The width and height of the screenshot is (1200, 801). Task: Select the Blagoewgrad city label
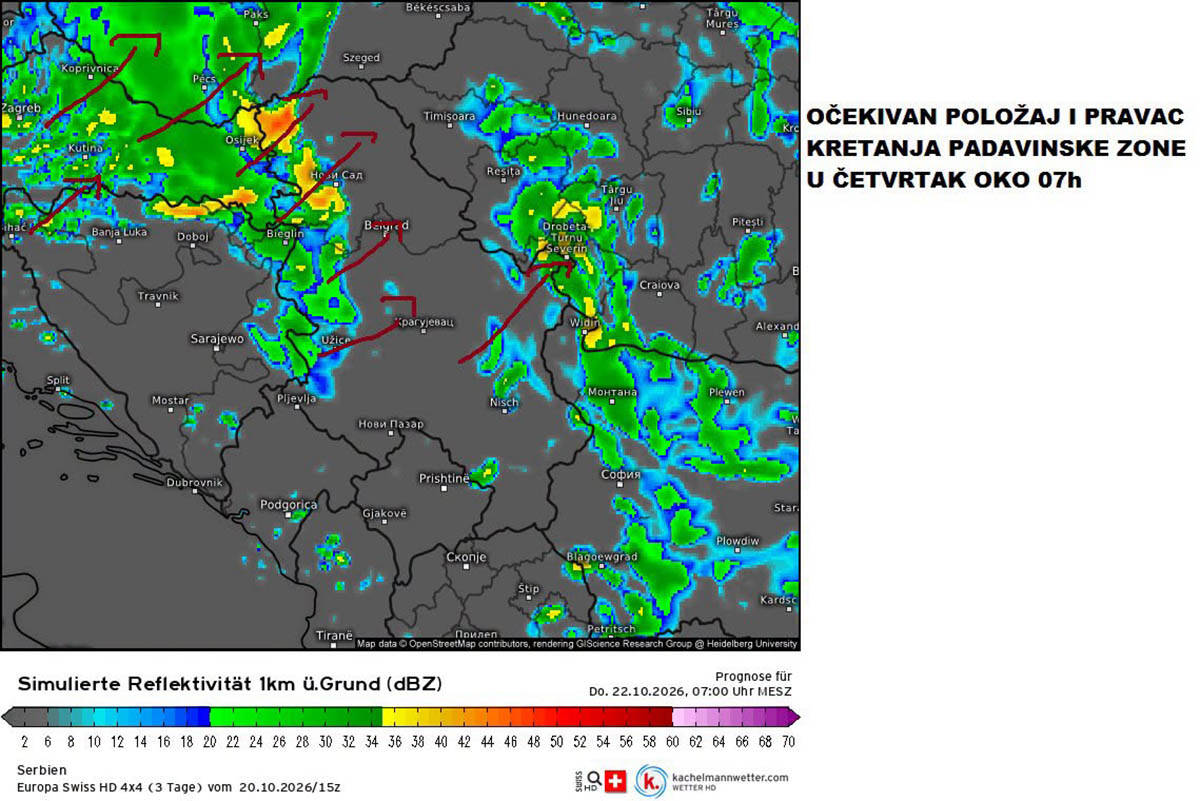[602, 556]
